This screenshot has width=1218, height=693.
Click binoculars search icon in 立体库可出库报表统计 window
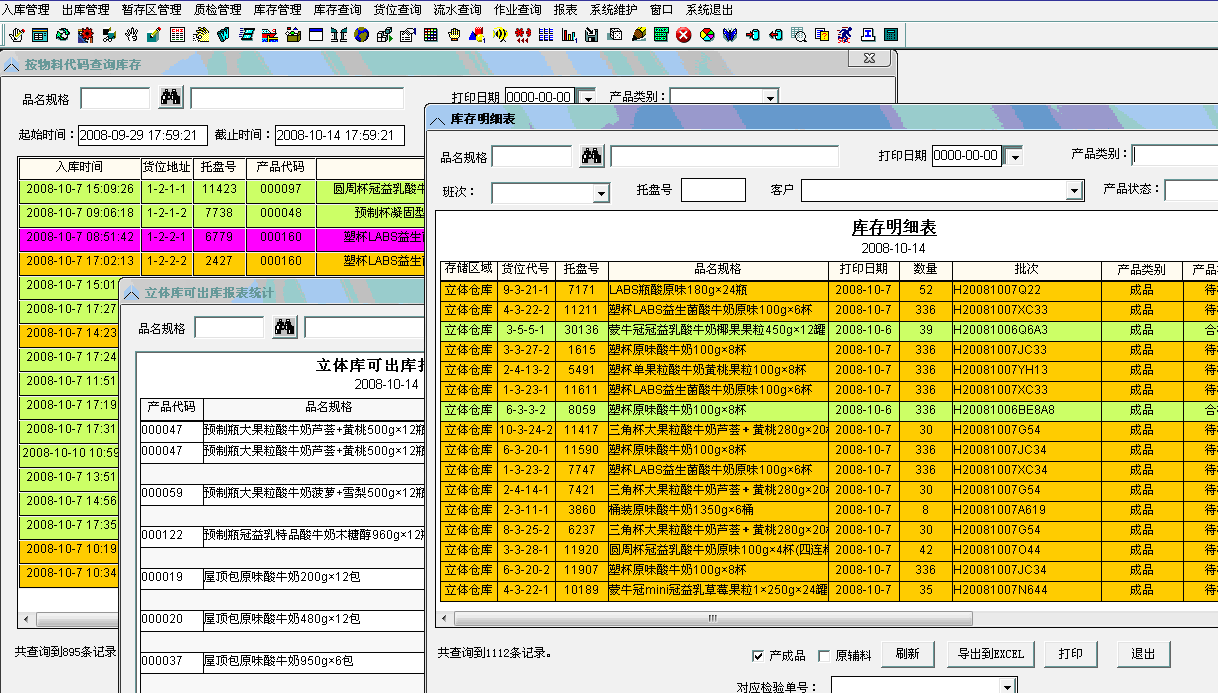[x=285, y=327]
